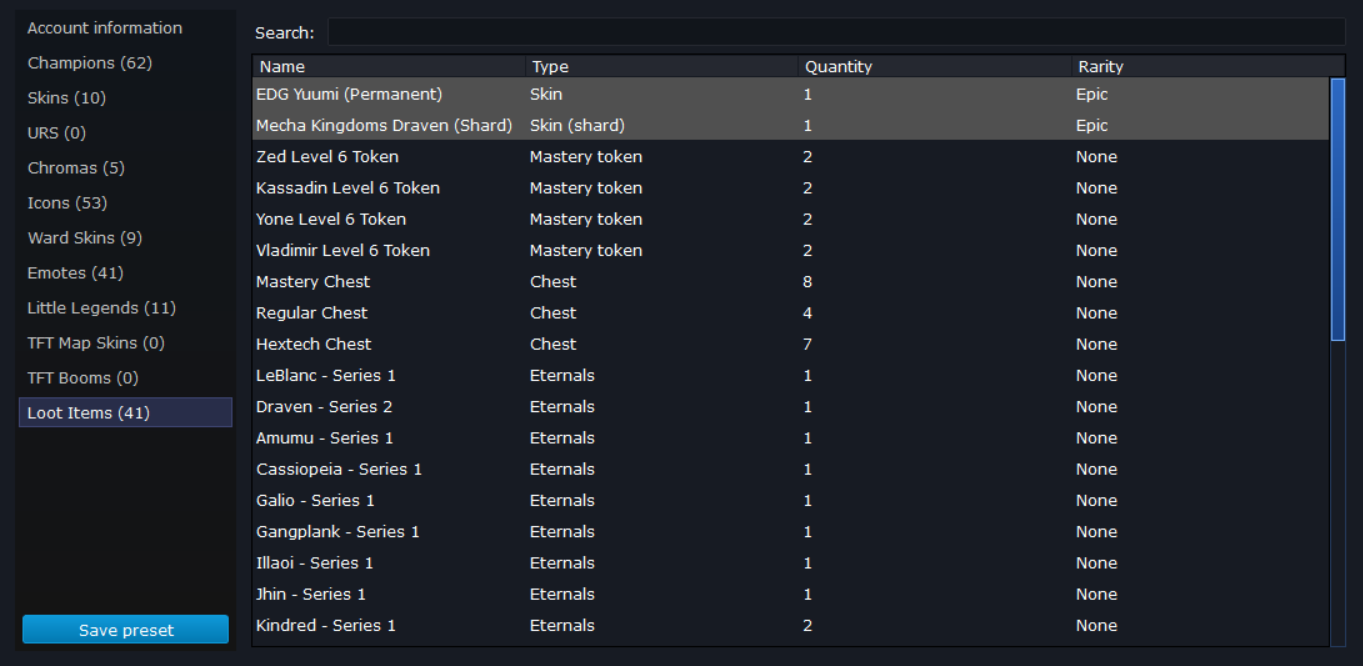
Task: Open Little Legends (11) category
Action: tap(125, 308)
